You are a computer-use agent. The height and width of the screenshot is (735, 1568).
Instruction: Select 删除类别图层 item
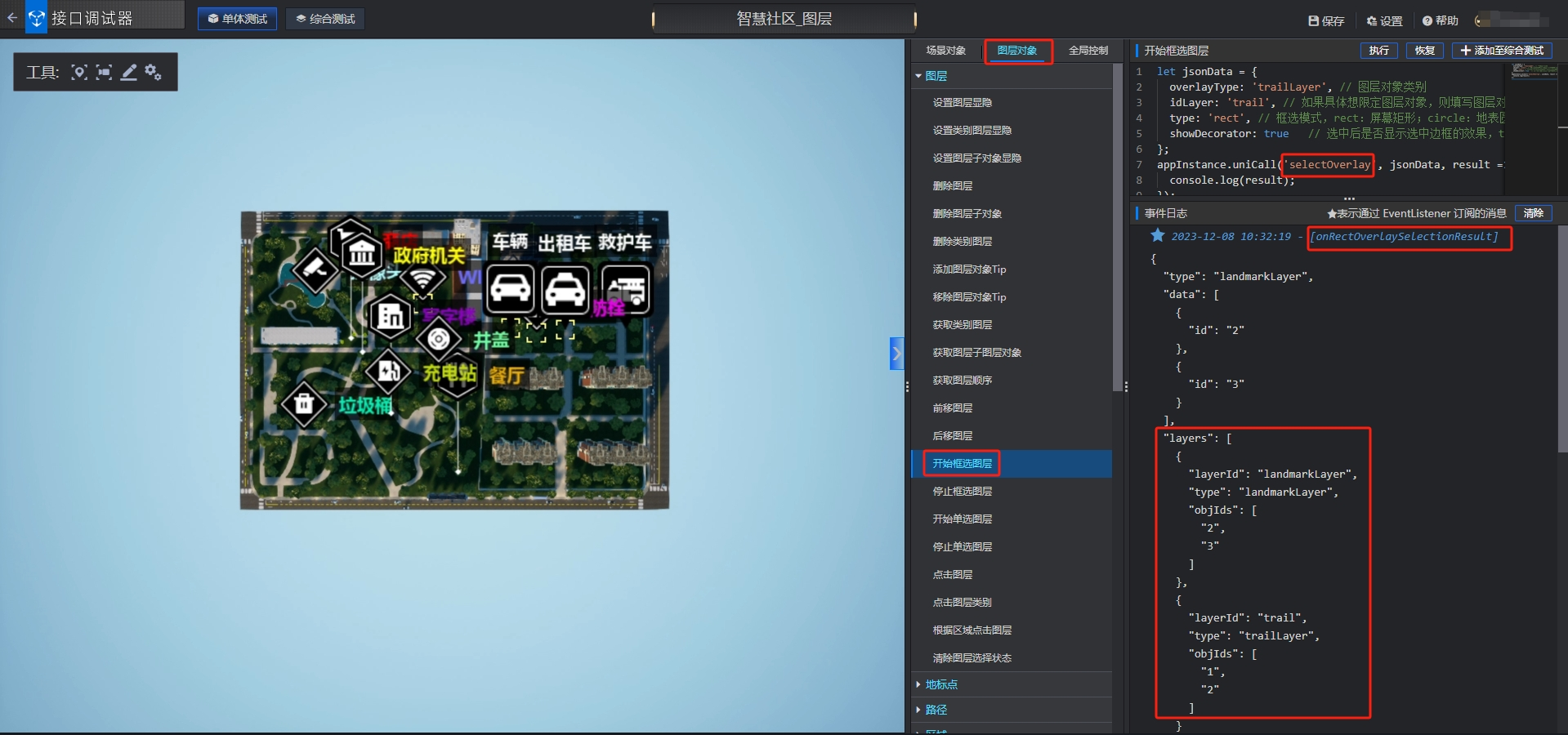(1012, 242)
